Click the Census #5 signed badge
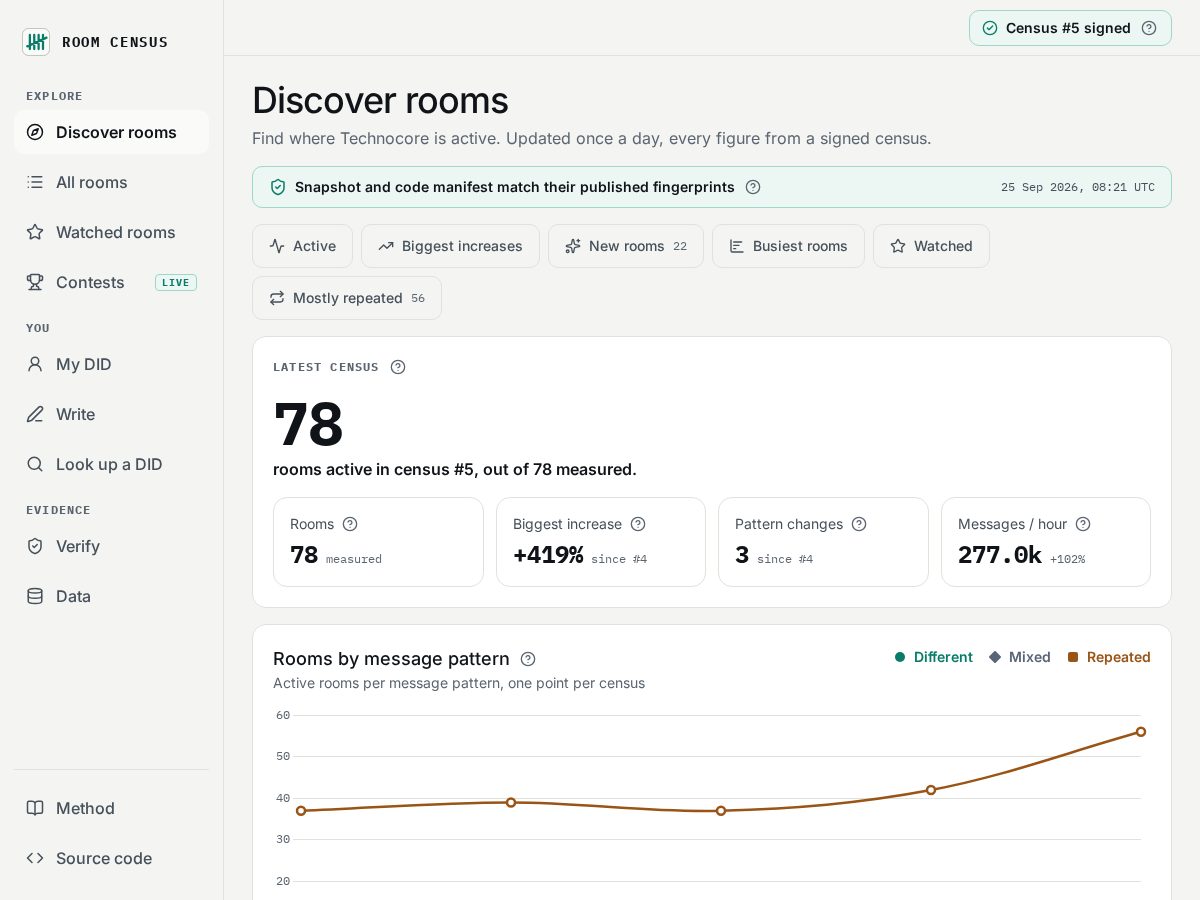 coord(1070,28)
